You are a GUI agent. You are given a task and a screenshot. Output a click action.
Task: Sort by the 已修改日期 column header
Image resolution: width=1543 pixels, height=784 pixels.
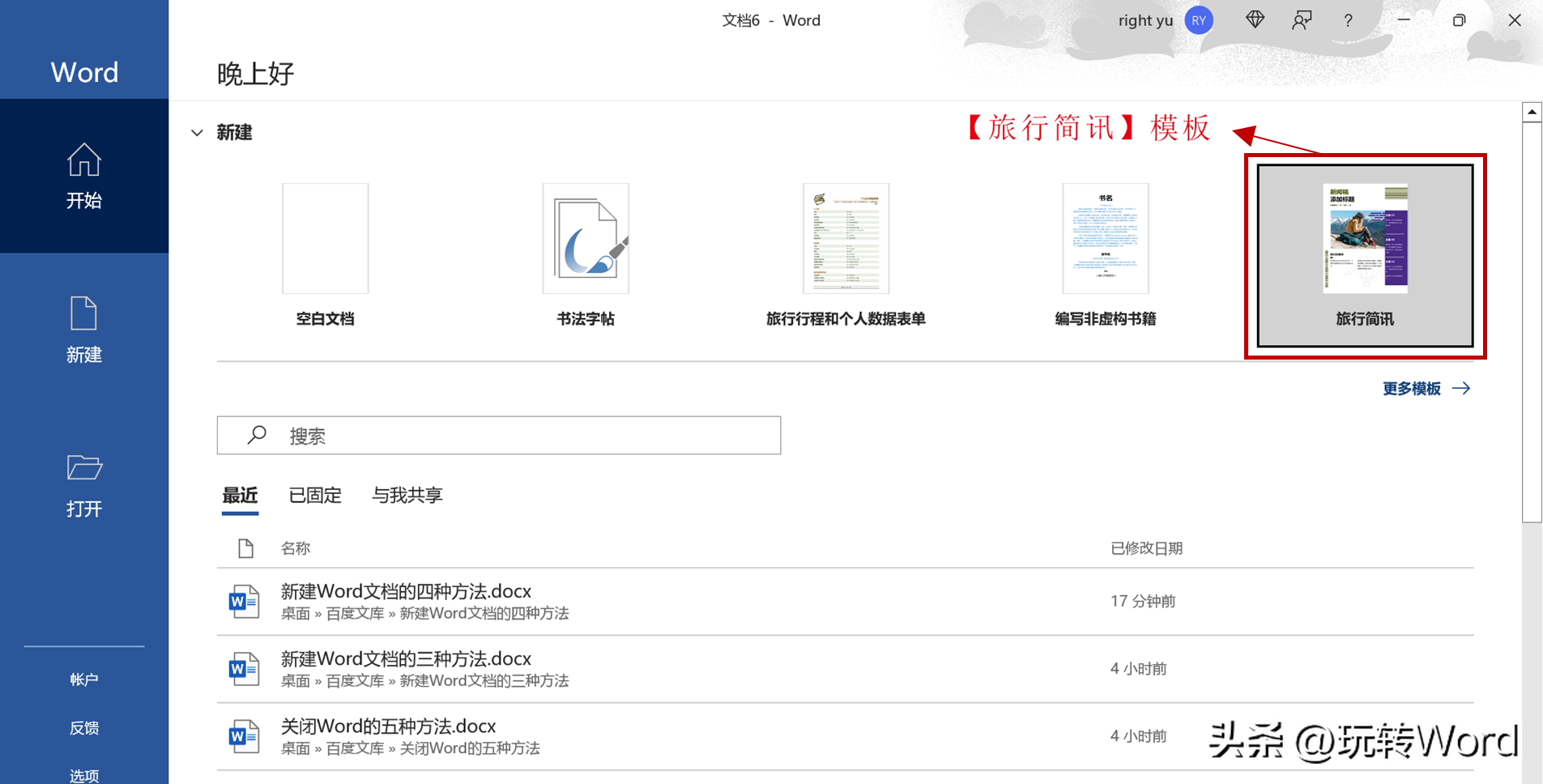pos(1146,548)
